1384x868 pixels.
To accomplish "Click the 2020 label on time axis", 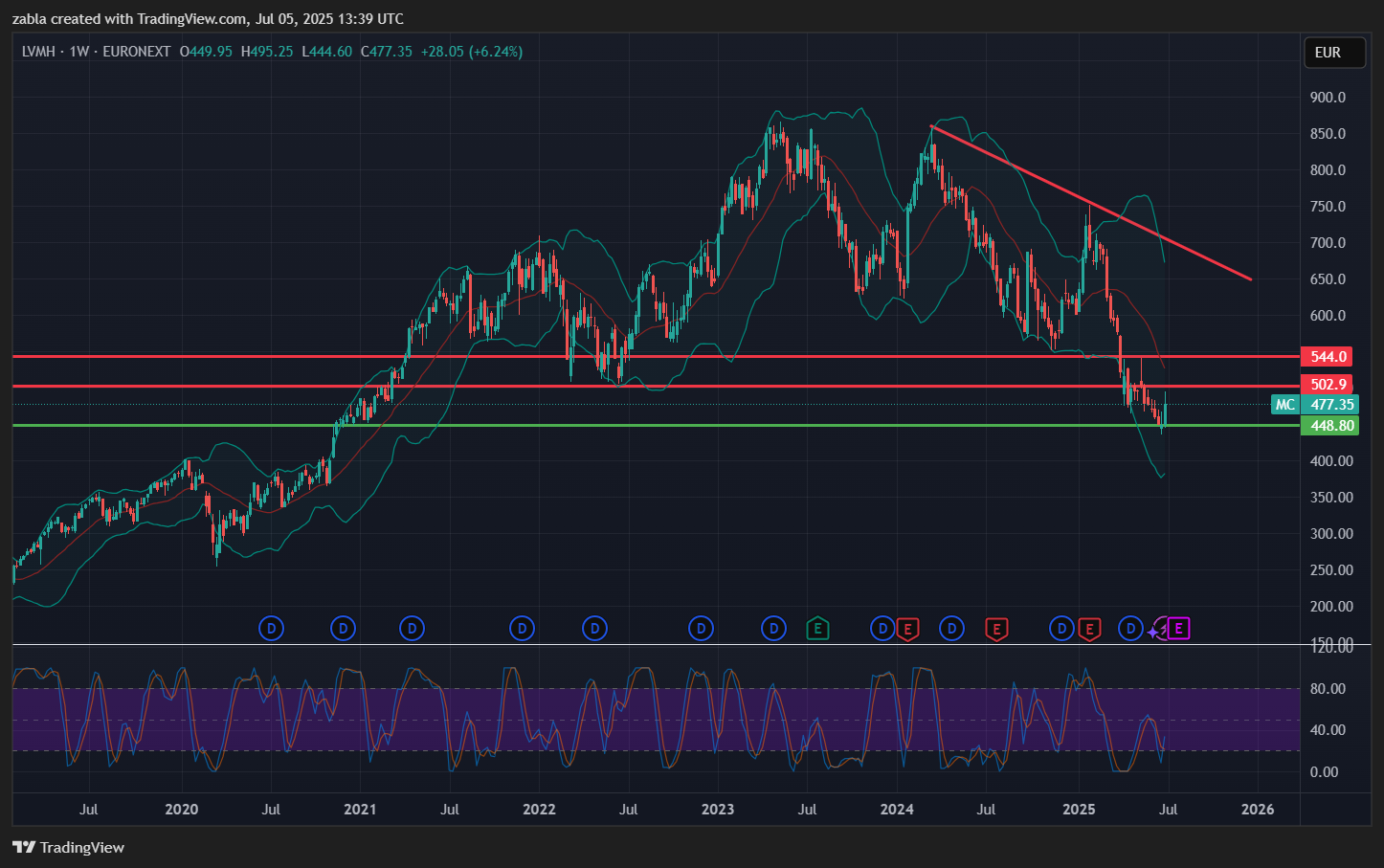I will pyautogui.click(x=182, y=810).
